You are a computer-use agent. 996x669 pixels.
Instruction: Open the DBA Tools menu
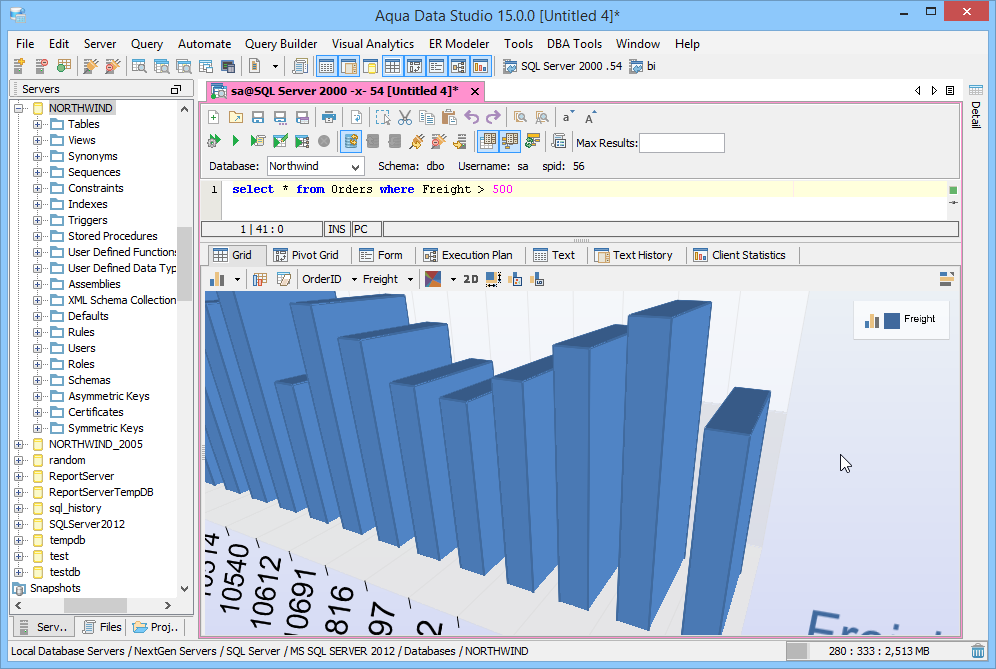pyautogui.click(x=574, y=44)
